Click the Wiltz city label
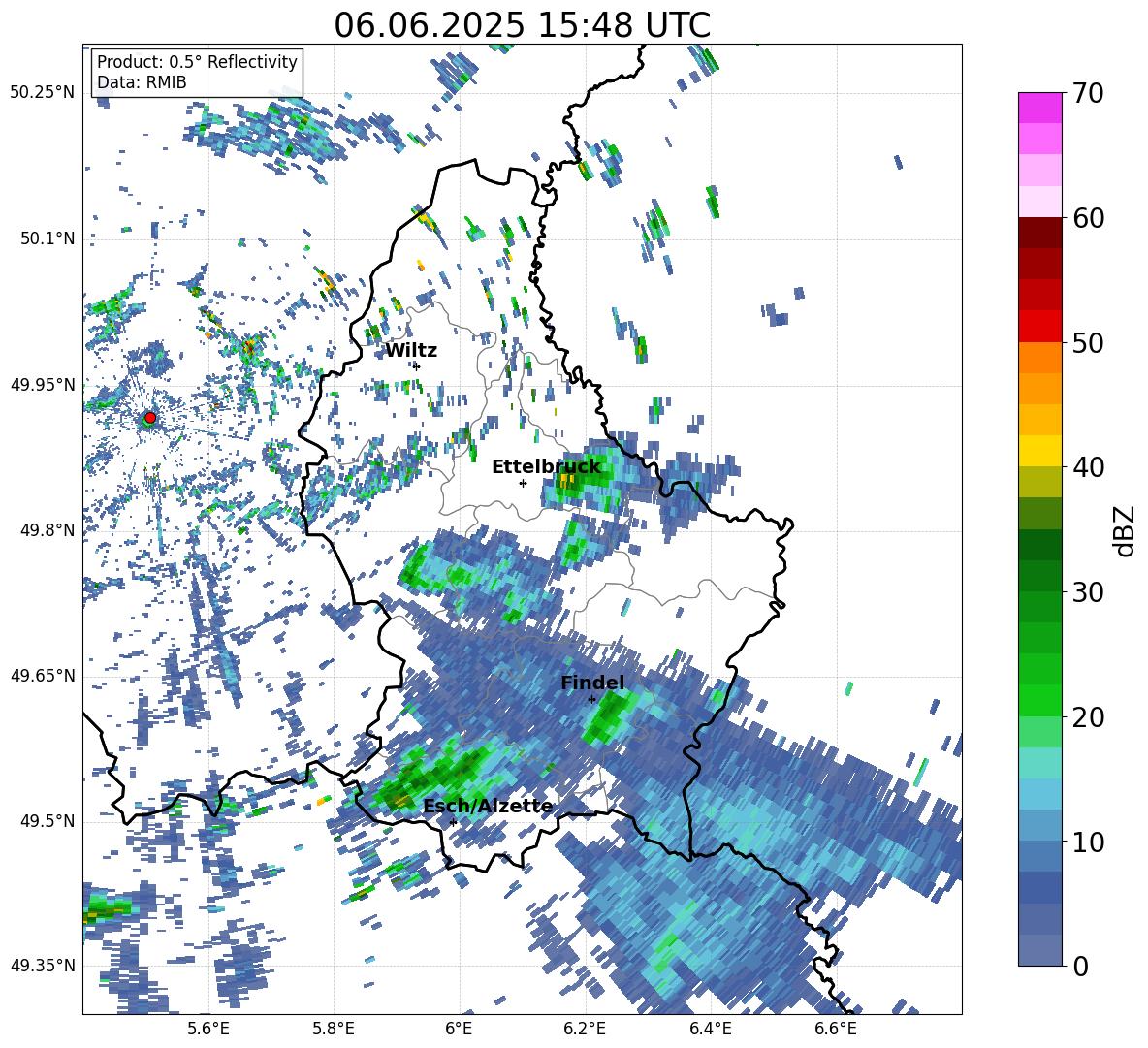 coord(411,351)
